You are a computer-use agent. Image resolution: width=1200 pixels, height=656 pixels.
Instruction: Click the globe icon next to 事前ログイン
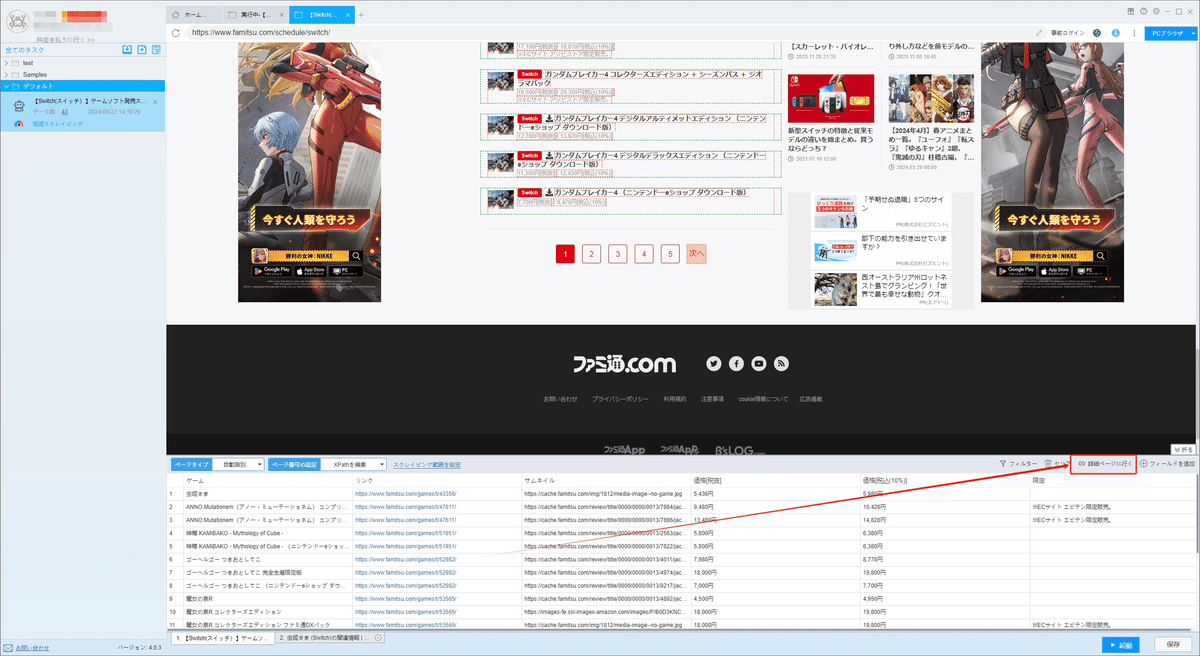[x=1097, y=33]
